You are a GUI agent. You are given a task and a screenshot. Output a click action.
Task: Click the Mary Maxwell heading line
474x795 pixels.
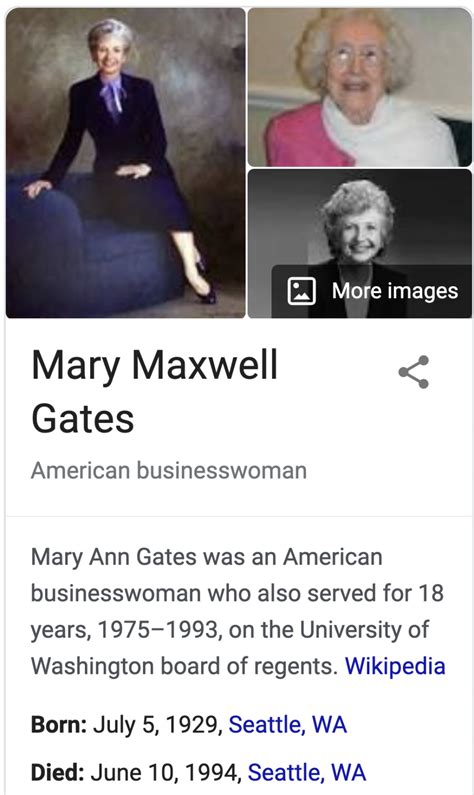click(x=155, y=365)
